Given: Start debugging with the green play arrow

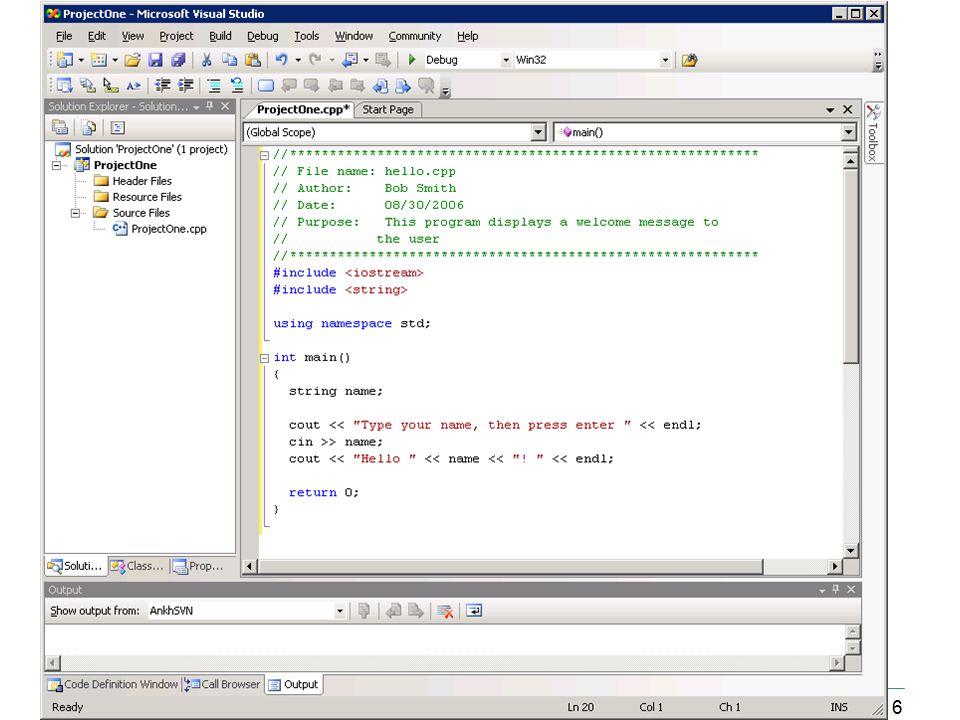Looking at the screenshot, I should click(412, 60).
